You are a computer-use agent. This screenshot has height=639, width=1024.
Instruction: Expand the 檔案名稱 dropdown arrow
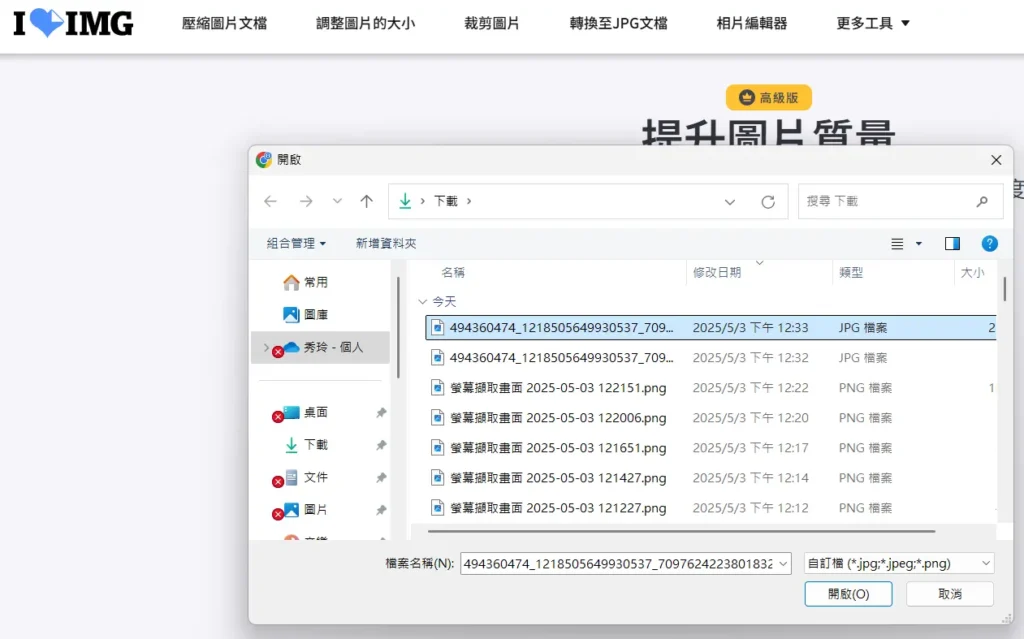coord(783,563)
